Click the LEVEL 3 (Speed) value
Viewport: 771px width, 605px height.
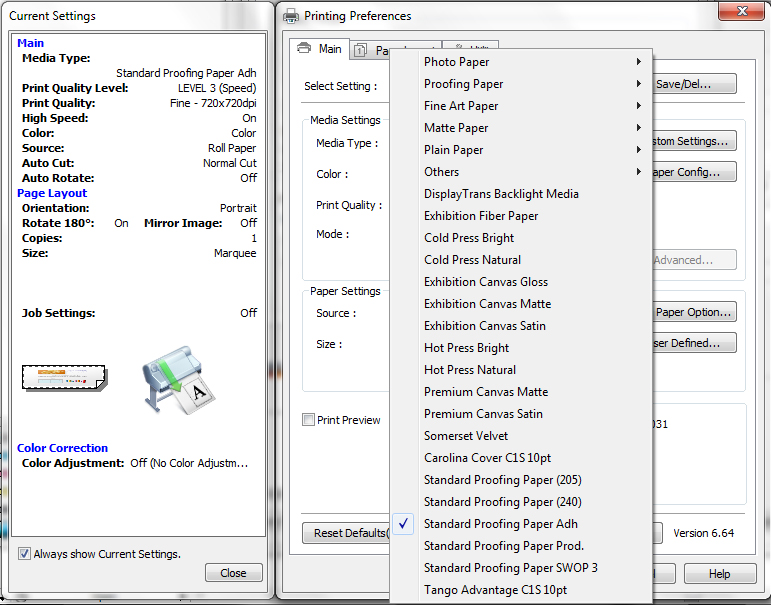(x=217, y=88)
